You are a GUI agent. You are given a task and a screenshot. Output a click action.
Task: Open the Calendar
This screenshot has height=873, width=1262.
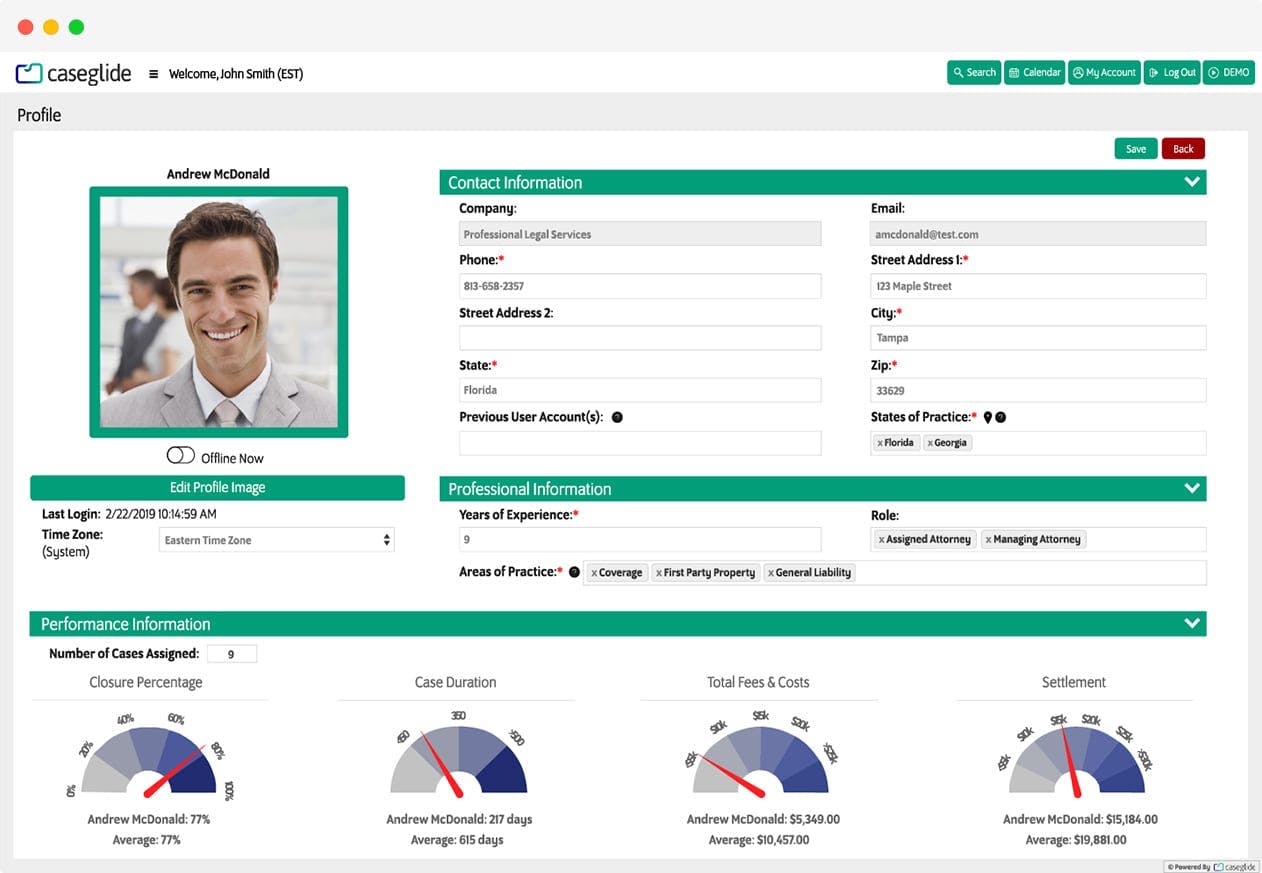[1034, 73]
